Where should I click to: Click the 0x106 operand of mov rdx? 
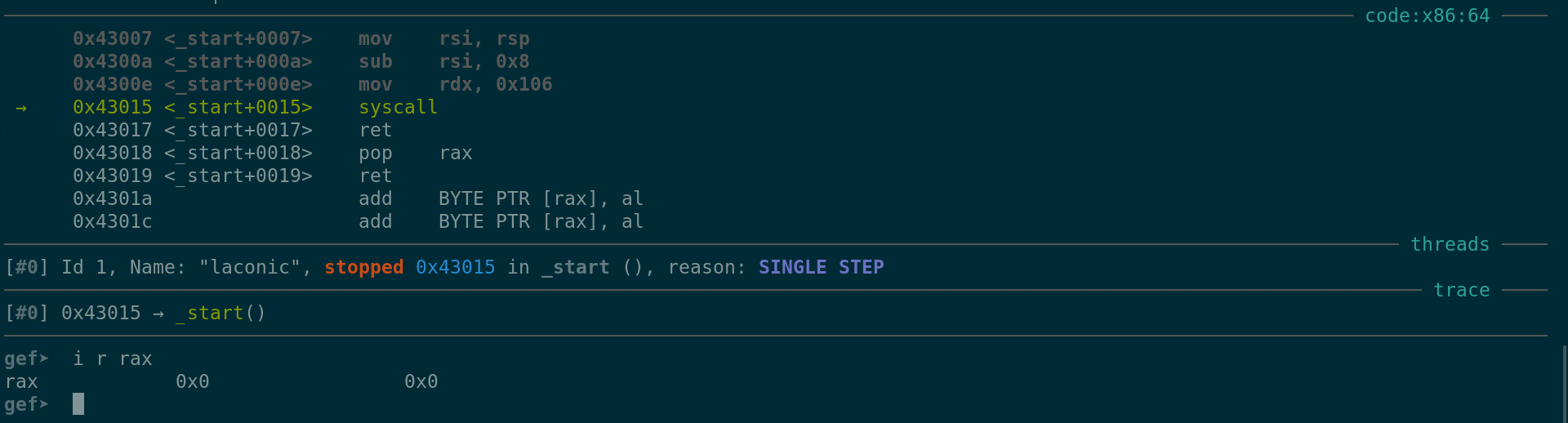pos(523,85)
